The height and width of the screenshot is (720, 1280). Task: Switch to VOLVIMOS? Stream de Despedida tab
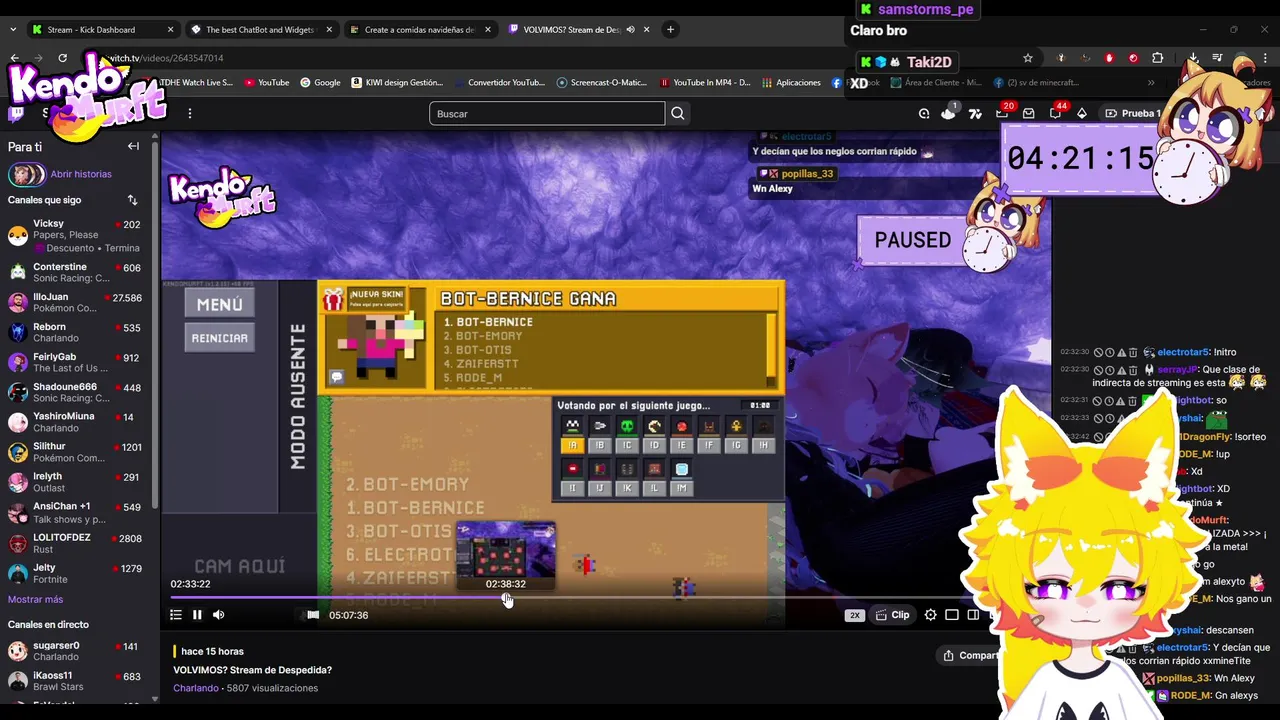(x=578, y=30)
